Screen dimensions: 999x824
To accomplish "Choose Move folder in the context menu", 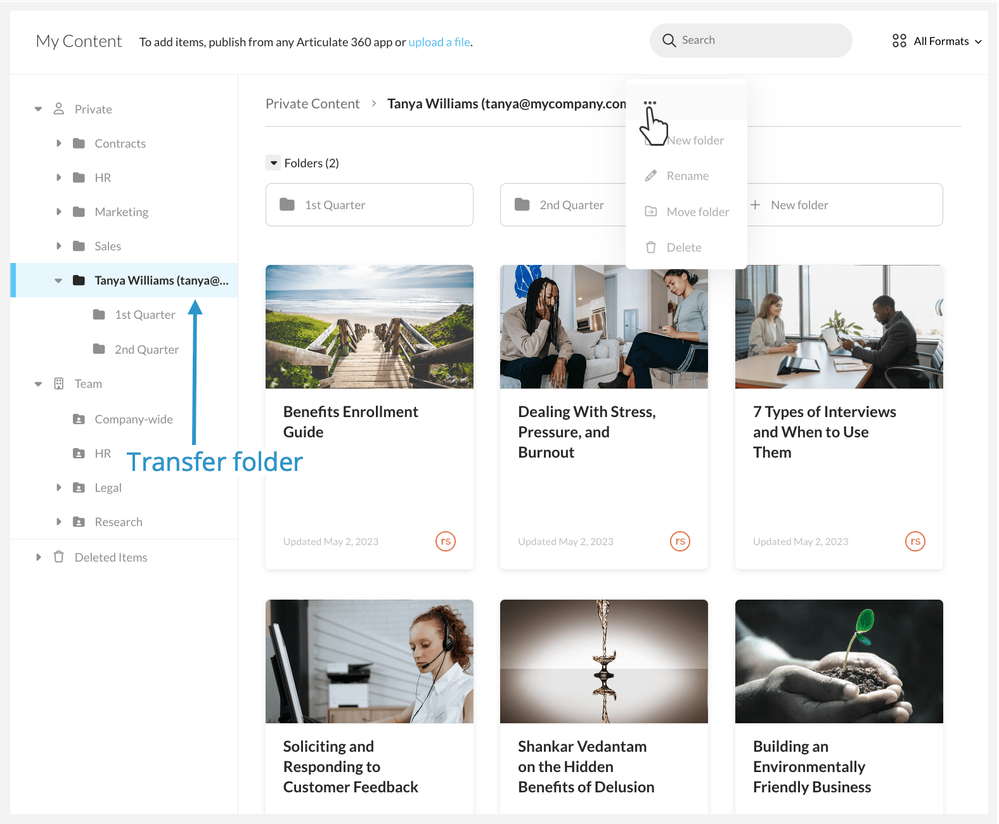I will pos(687,212).
